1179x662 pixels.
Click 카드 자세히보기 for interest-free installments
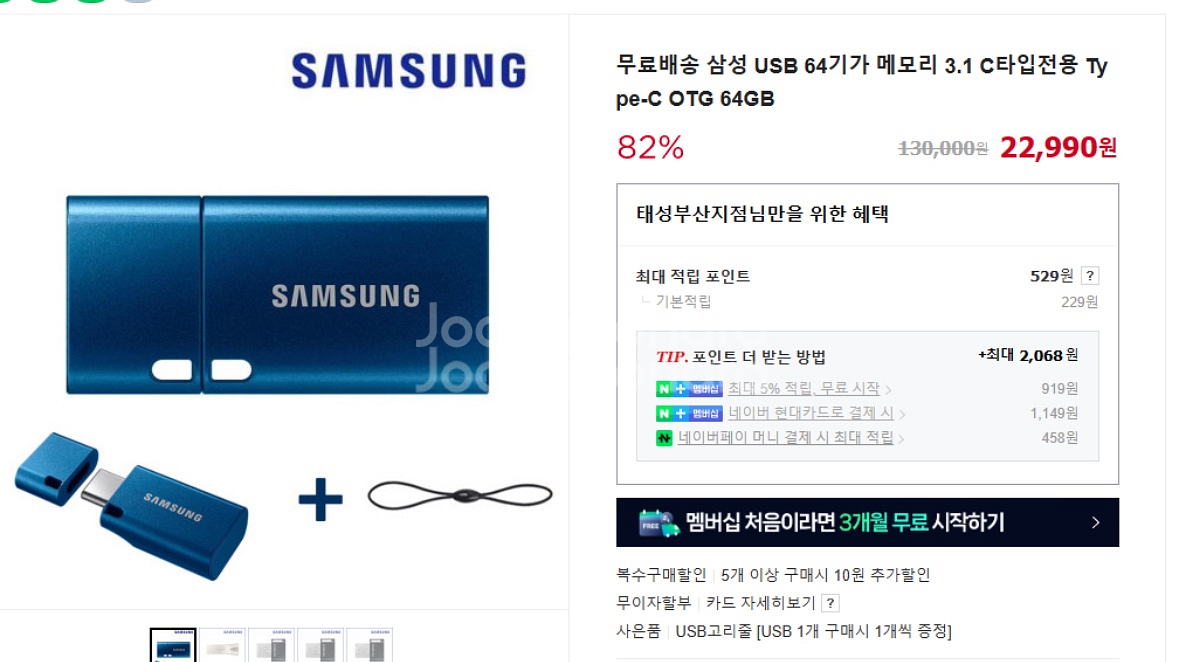(x=760, y=603)
